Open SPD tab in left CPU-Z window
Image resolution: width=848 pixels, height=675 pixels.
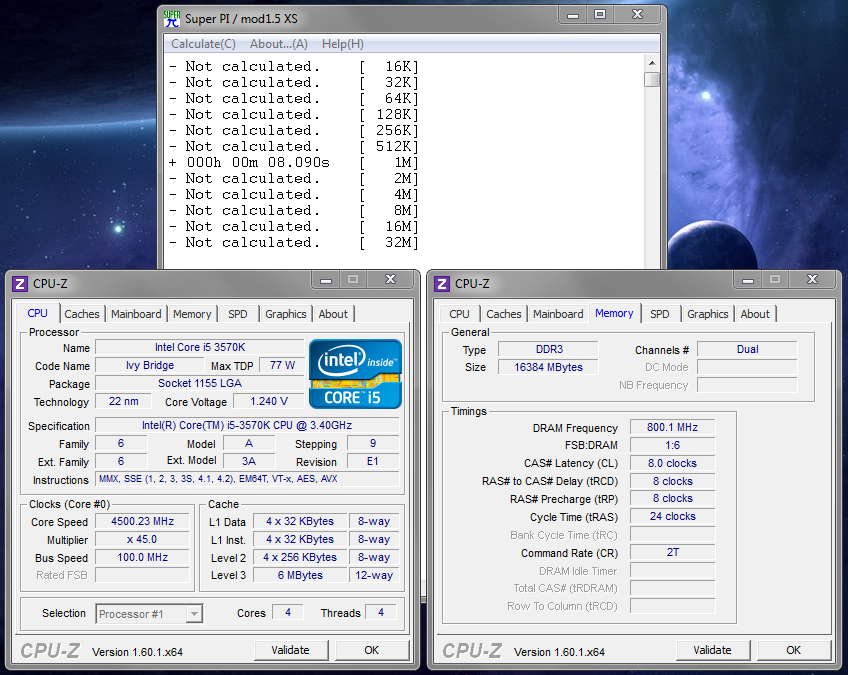(237, 314)
